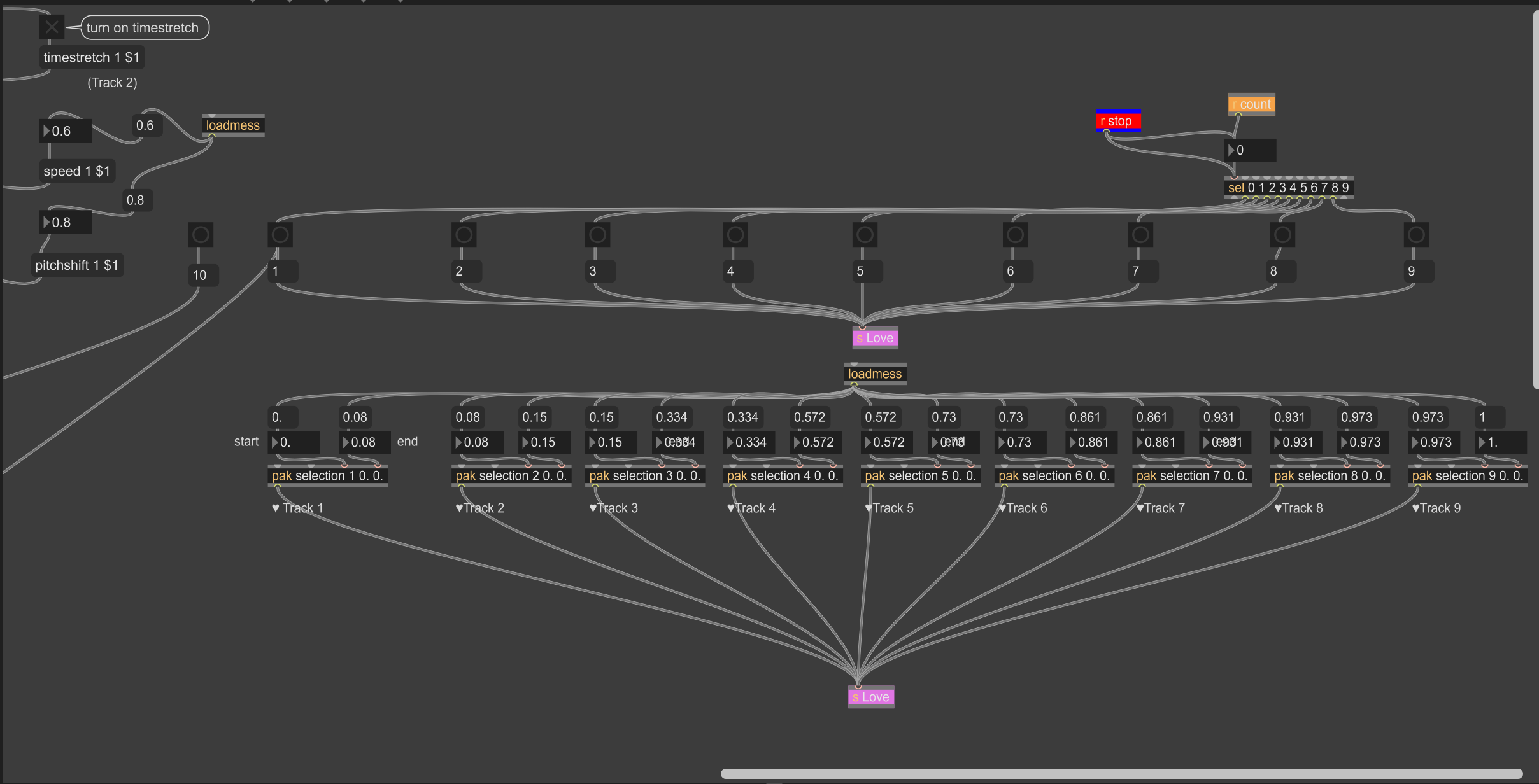Click the bang button above message 1
Viewport: 1539px width, 784px height.
click(x=280, y=235)
